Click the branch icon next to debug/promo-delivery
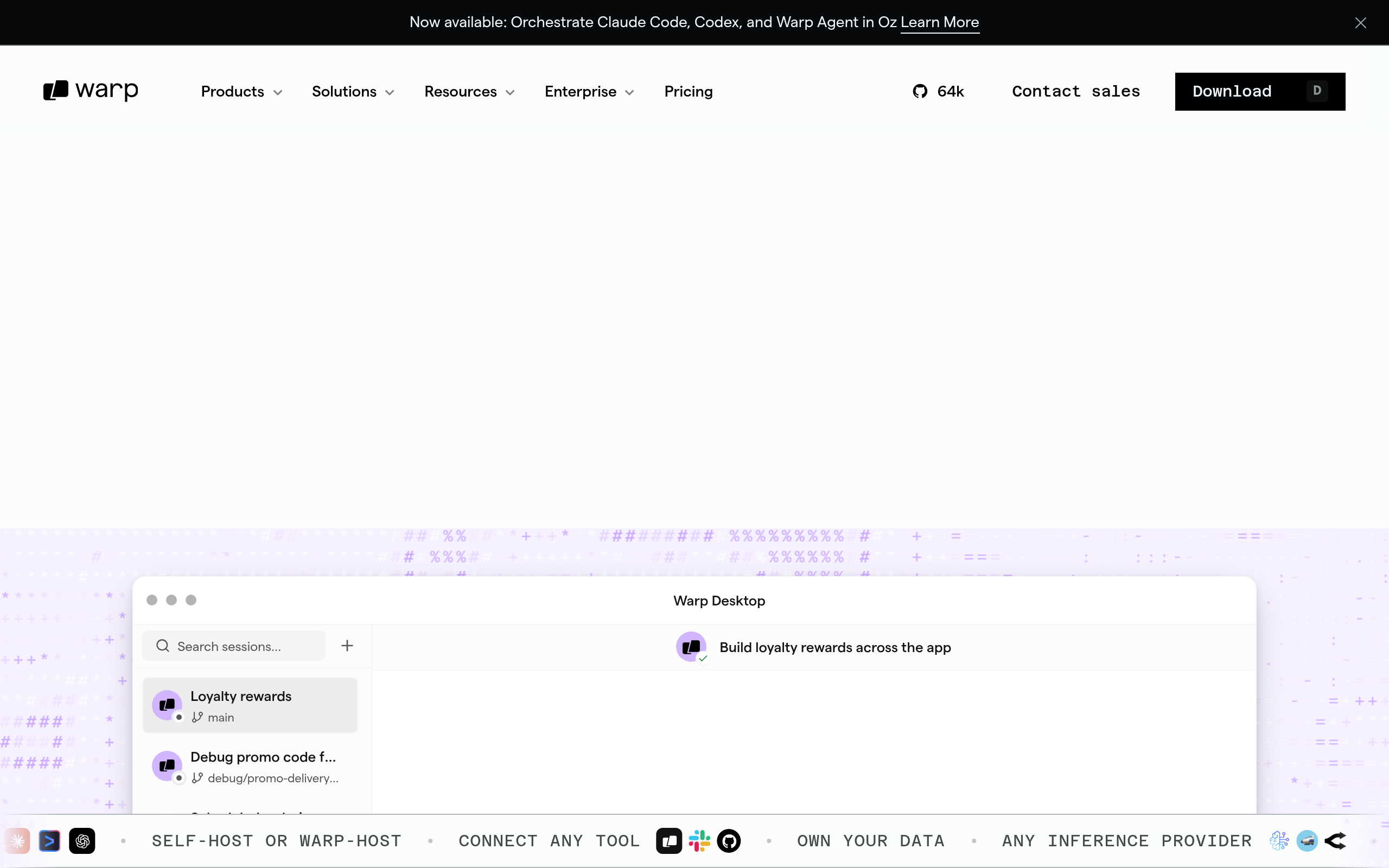Screen dimensions: 1389x868 pos(197,778)
